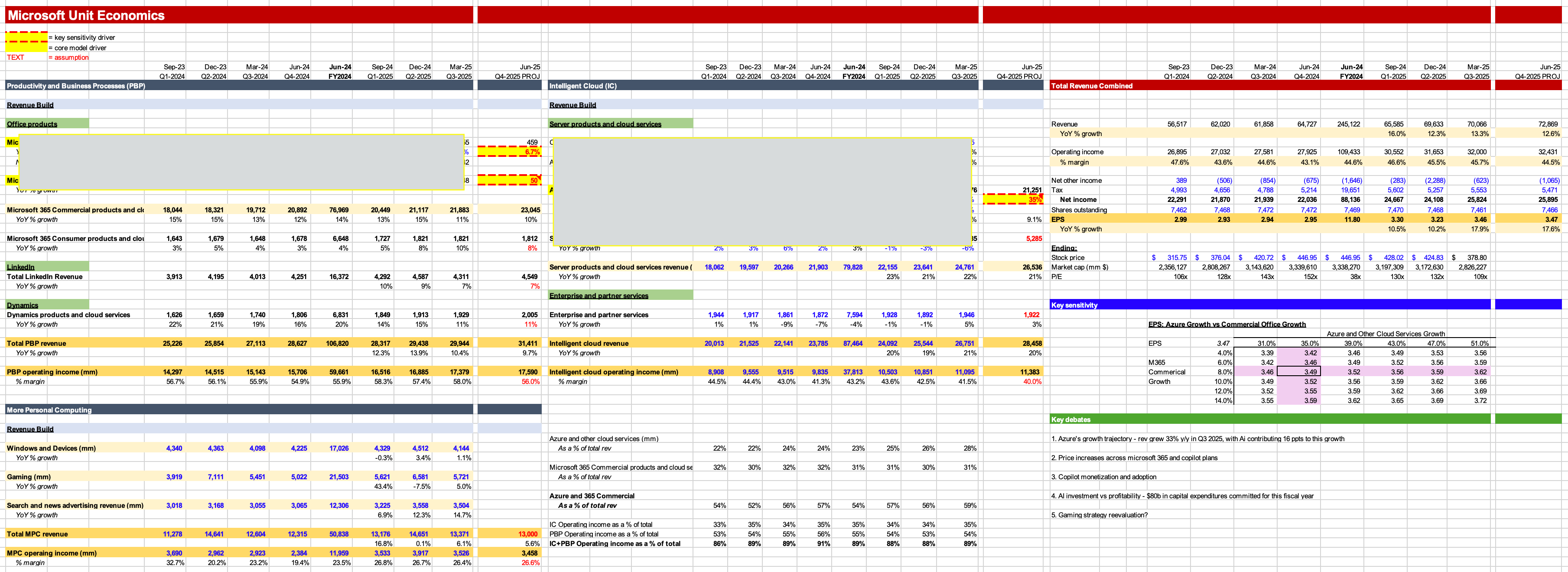Viewport: 1568px width, 572px height.
Task: Select the Dynamics products and cloud services label
Action: (x=68, y=315)
